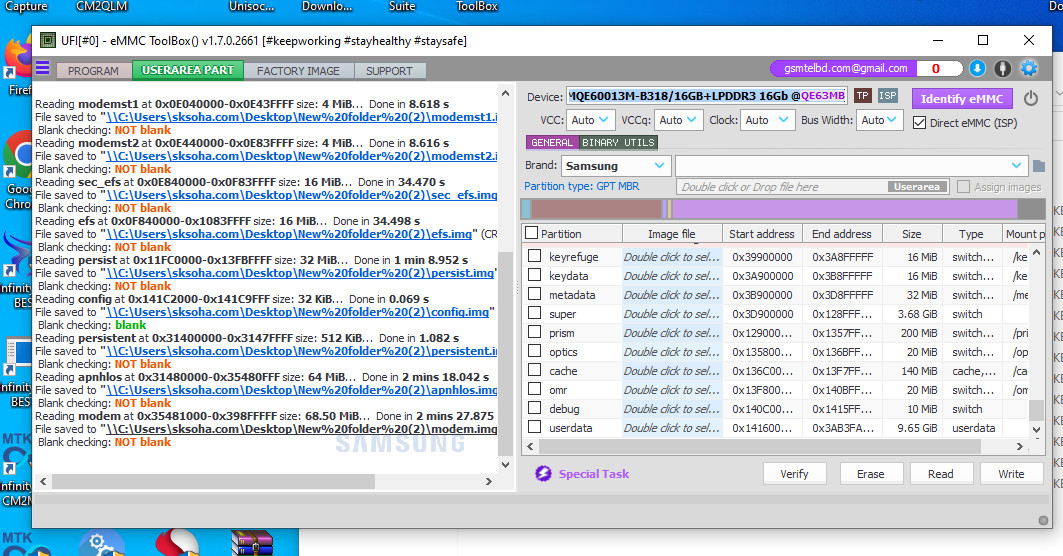This screenshot has width=1063, height=556.
Task: Switch to the BINARY UTILS tab
Action: [618, 143]
